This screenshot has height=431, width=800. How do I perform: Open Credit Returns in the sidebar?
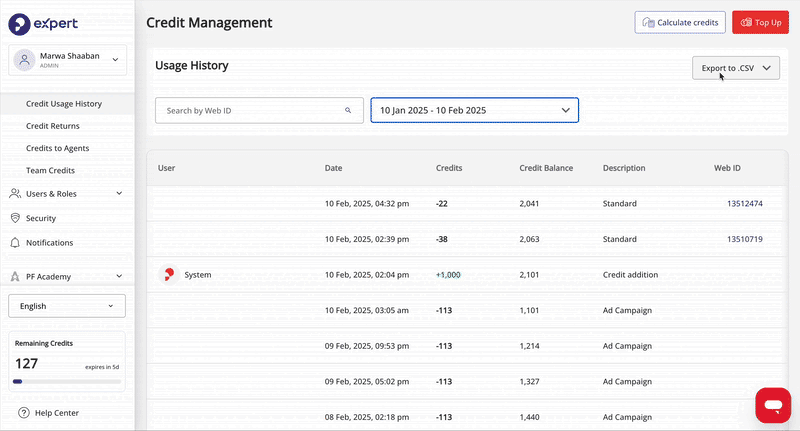tap(53, 126)
